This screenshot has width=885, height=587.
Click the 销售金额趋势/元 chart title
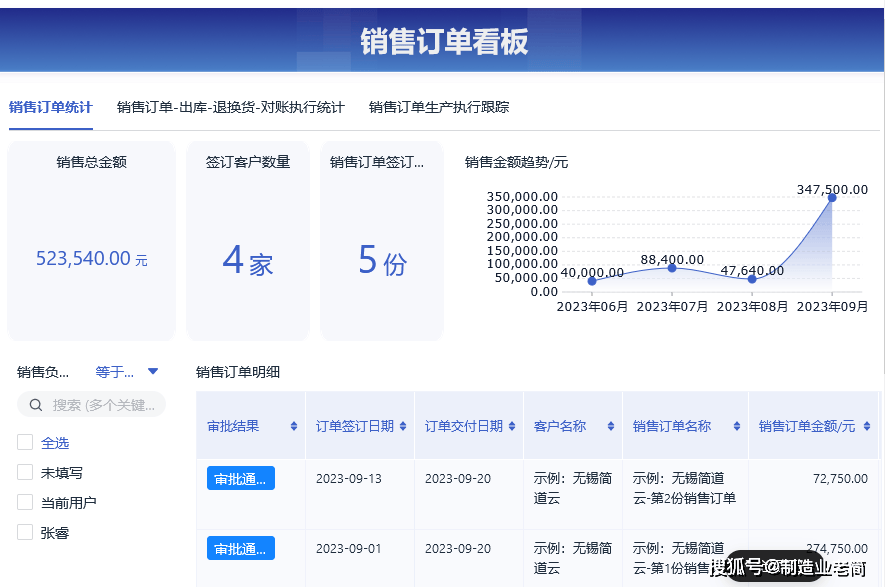516,163
